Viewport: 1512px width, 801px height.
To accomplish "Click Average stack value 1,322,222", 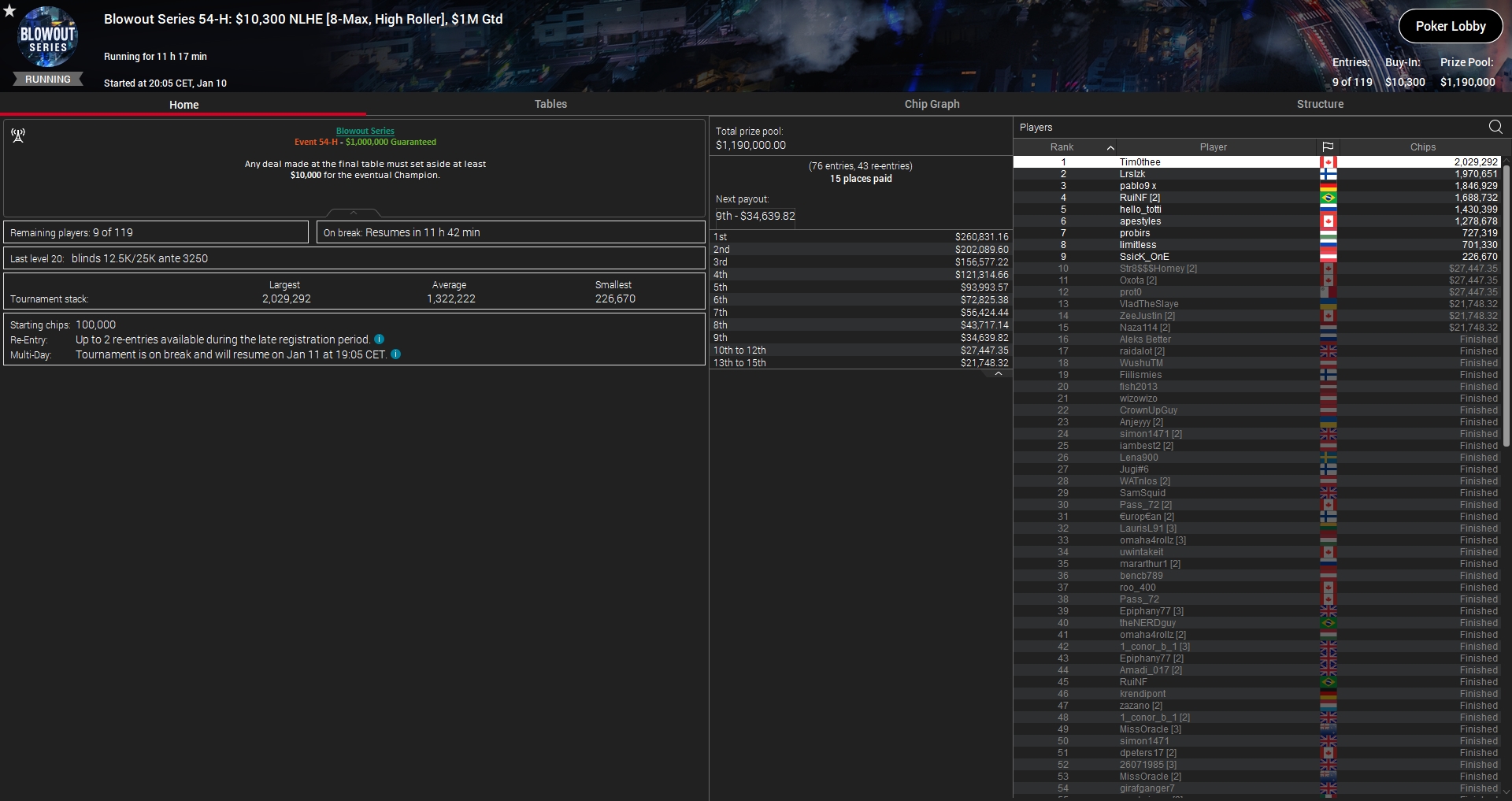I will (x=451, y=299).
